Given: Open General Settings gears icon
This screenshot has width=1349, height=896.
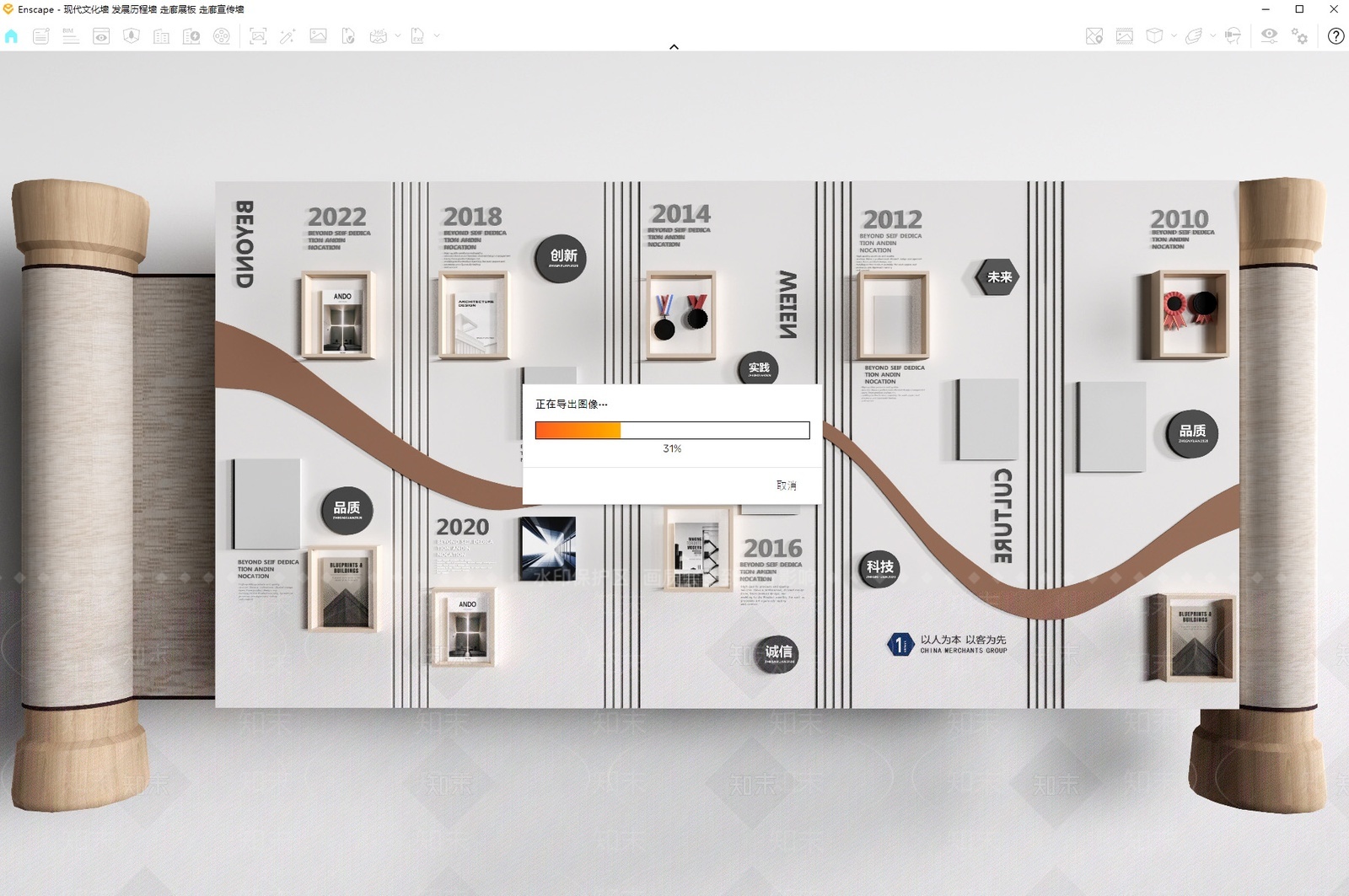Looking at the screenshot, I should [1299, 36].
